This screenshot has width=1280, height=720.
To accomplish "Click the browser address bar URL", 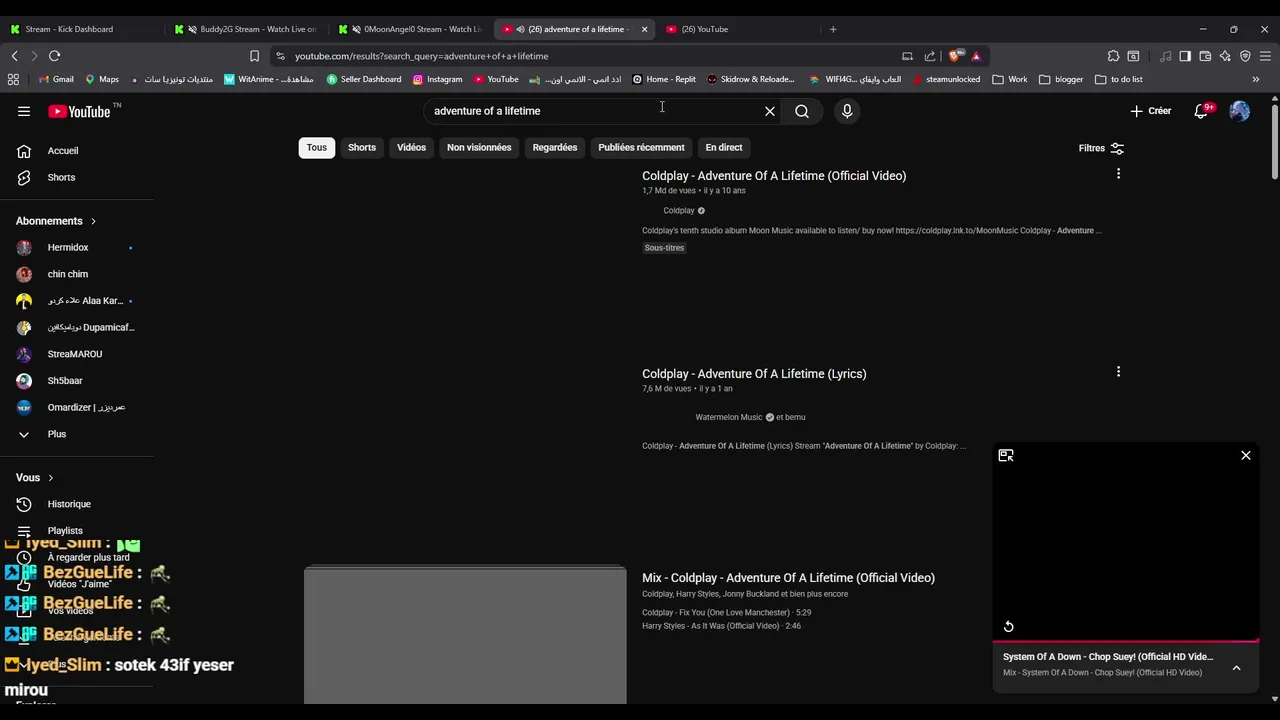I will [421, 56].
